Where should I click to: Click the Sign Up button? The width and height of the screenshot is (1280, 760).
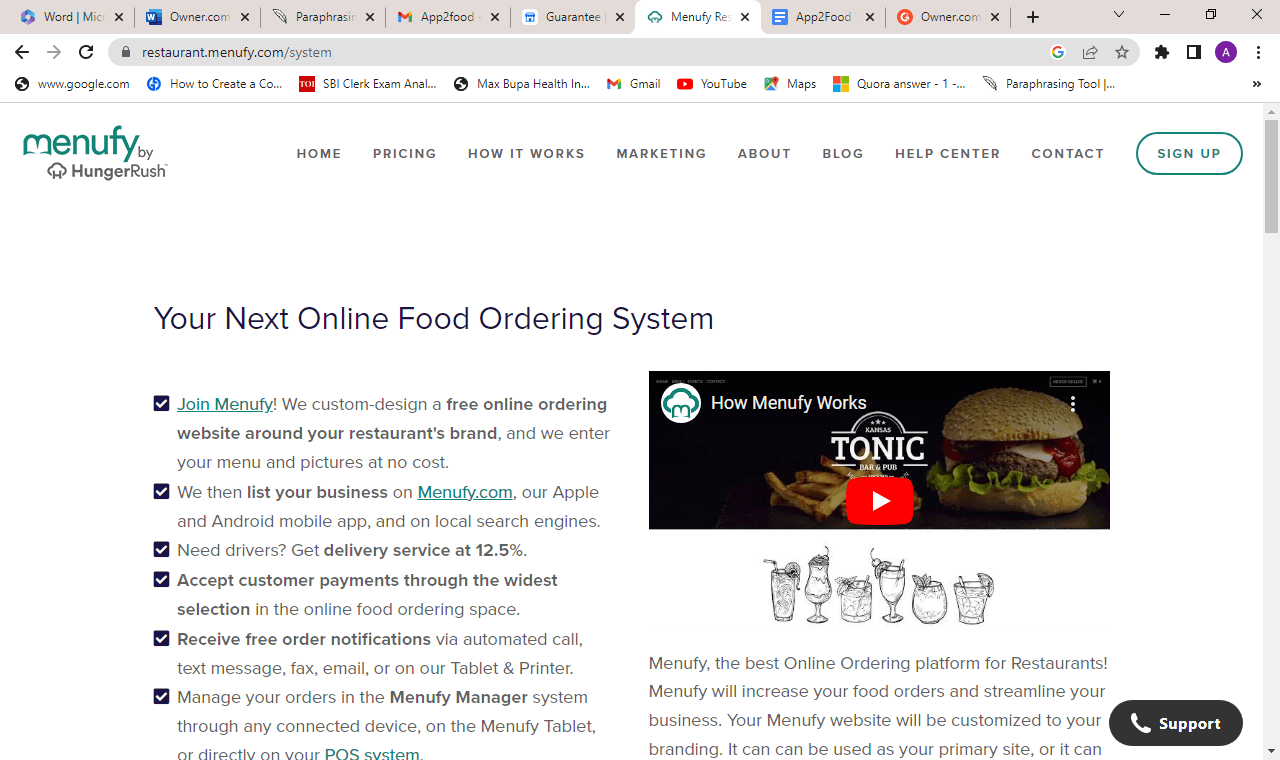1189,153
